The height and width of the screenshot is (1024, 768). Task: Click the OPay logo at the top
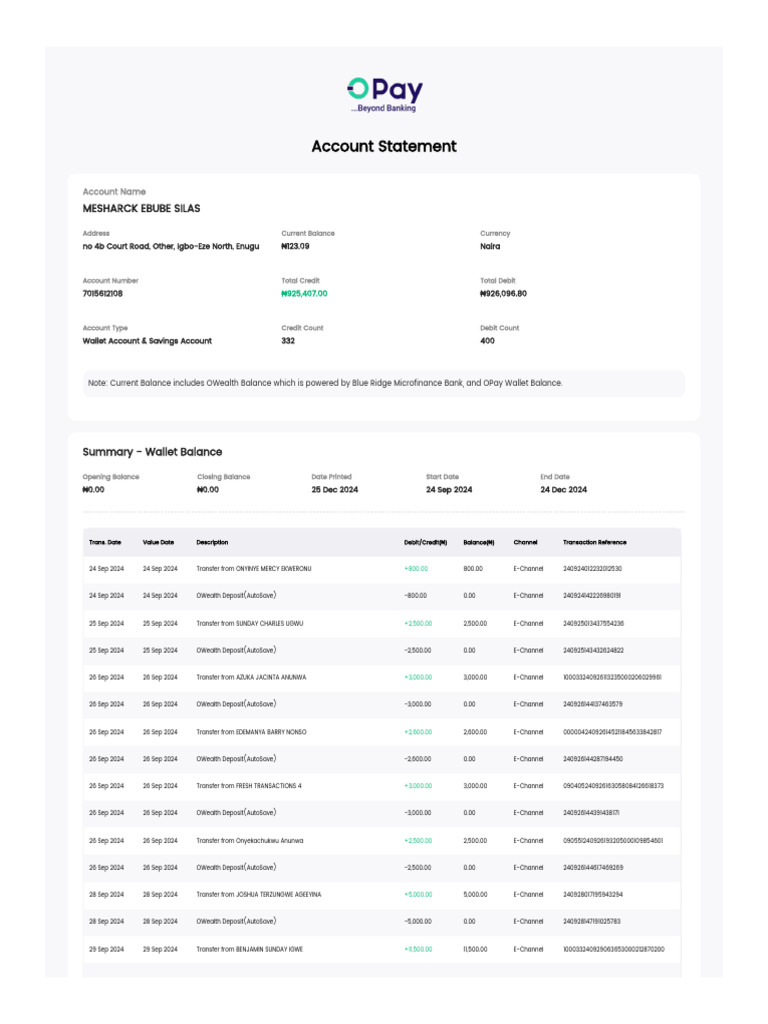[x=384, y=94]
